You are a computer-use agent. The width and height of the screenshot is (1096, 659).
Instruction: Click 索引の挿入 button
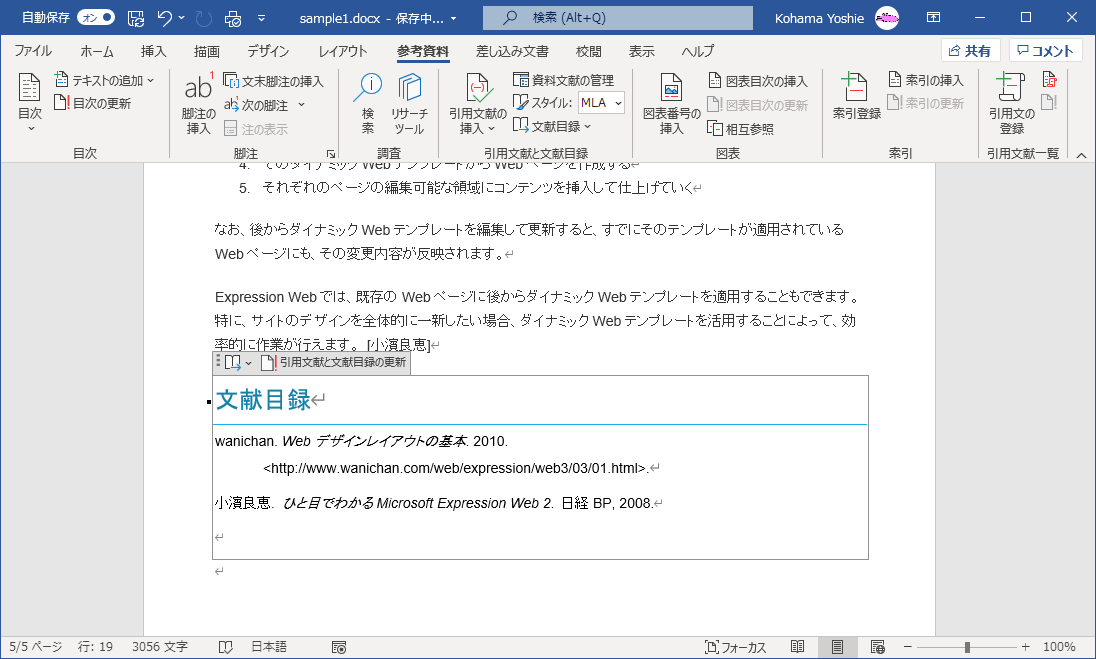tap(925, 80)
